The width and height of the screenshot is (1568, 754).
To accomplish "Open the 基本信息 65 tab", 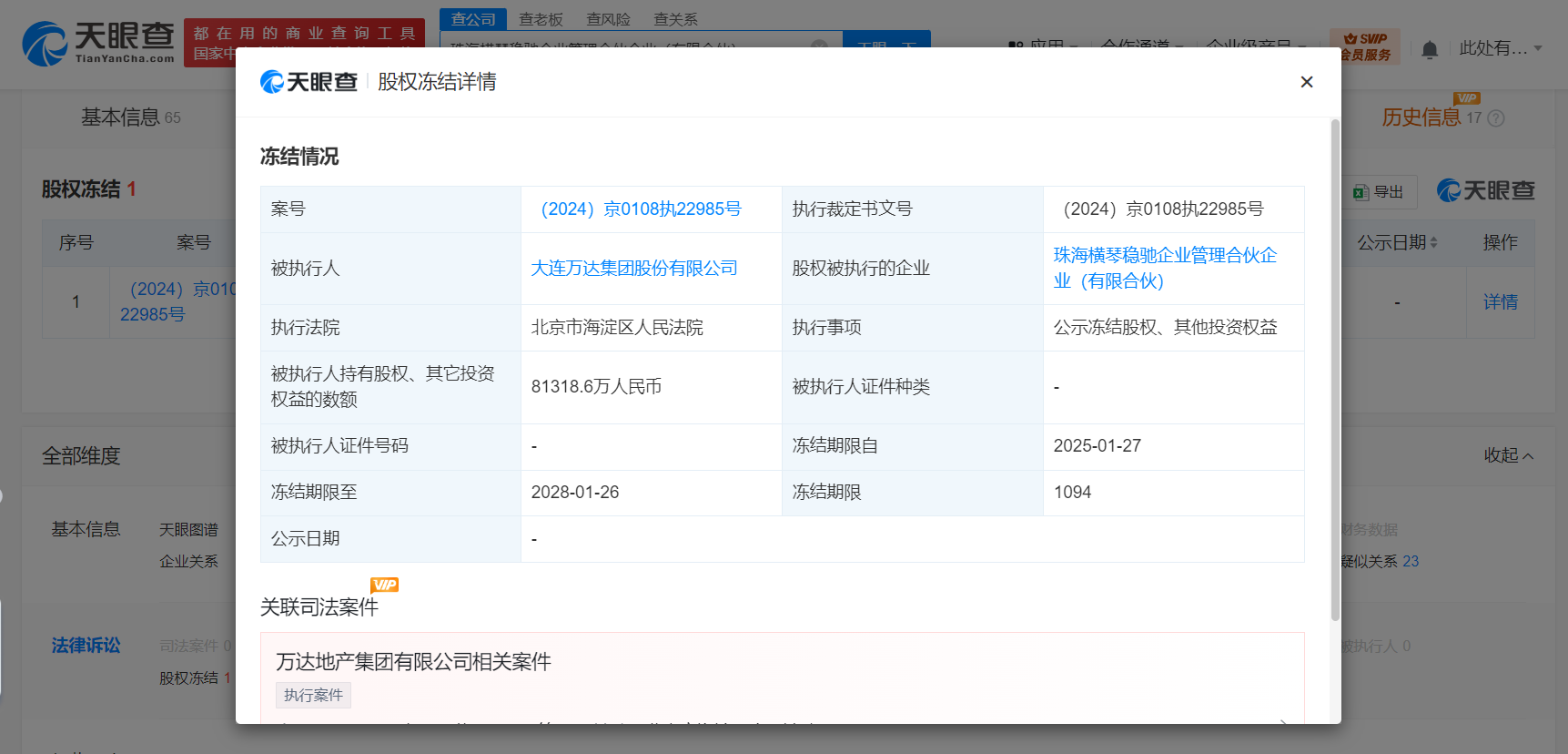I will [131, 117].
